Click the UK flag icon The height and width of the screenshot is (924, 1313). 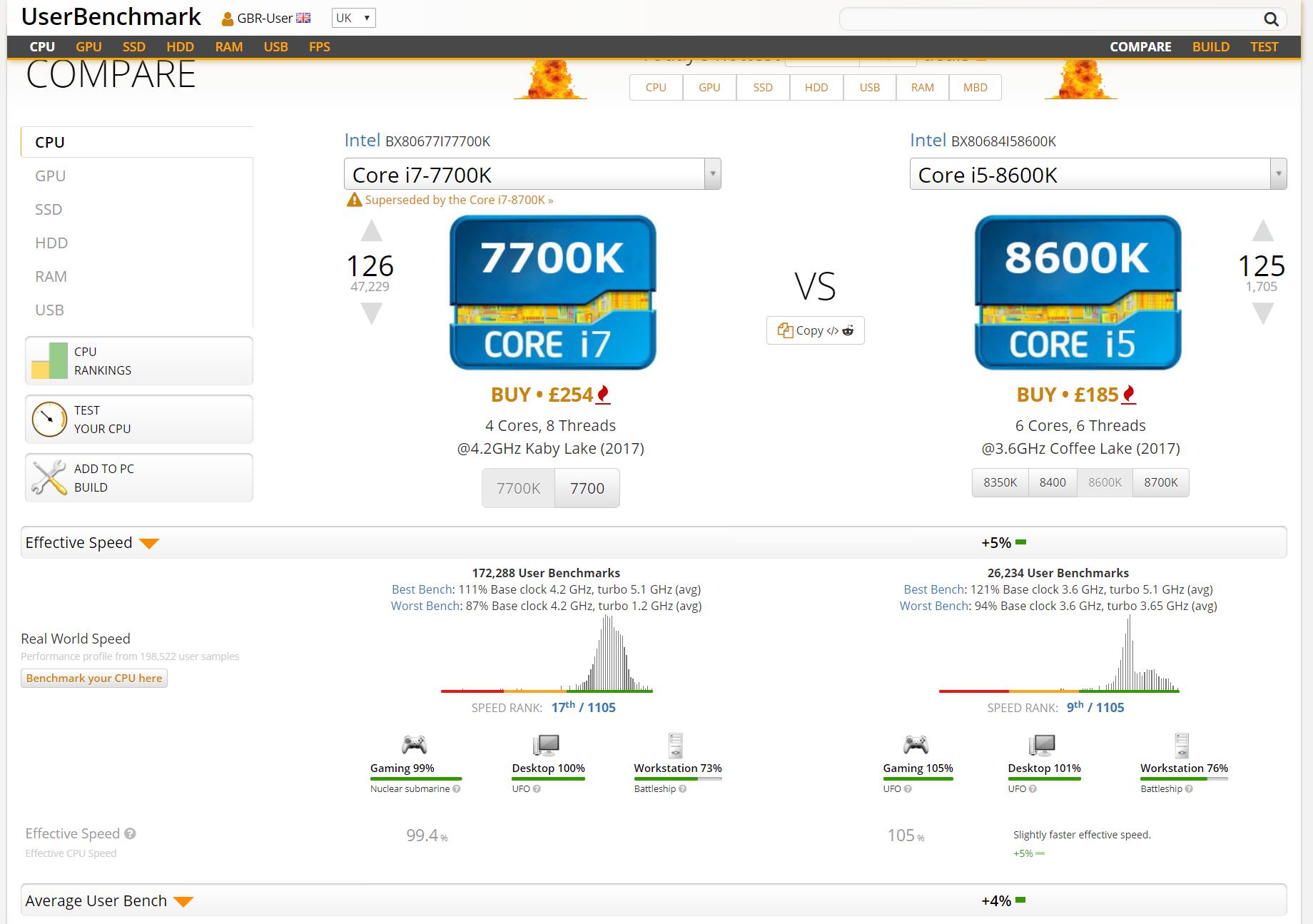[x=303, y=19]
